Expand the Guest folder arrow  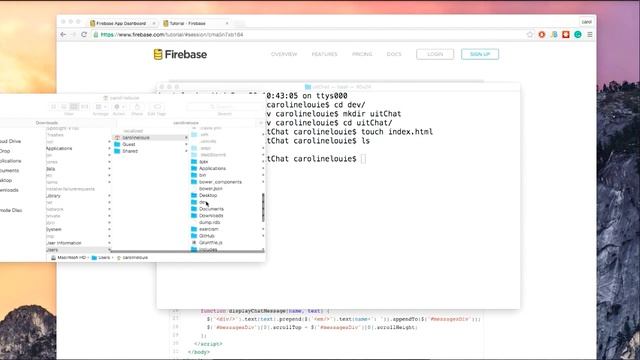187,144
